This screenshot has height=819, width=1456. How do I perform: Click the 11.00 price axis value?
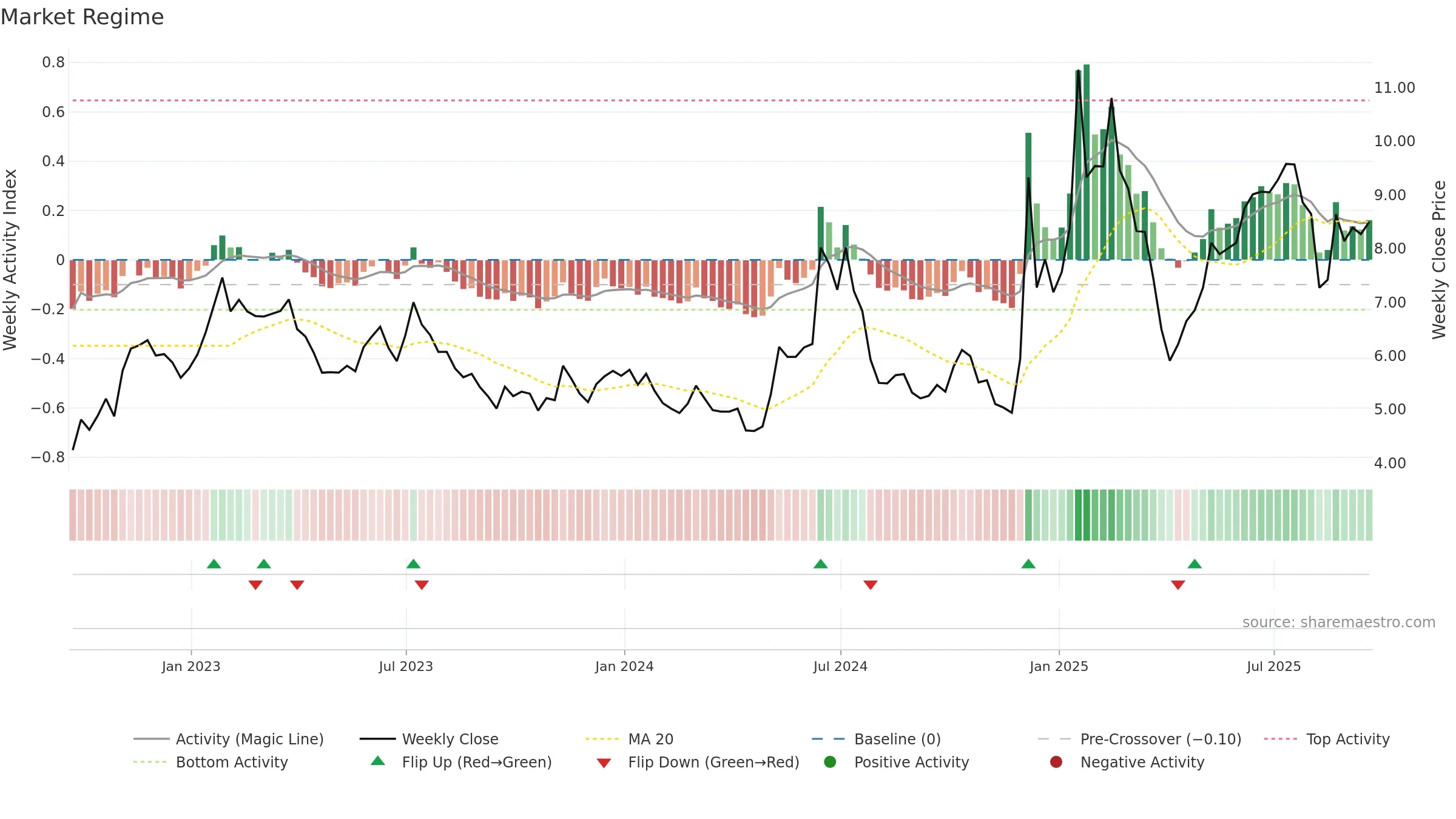click(1395, 88)
